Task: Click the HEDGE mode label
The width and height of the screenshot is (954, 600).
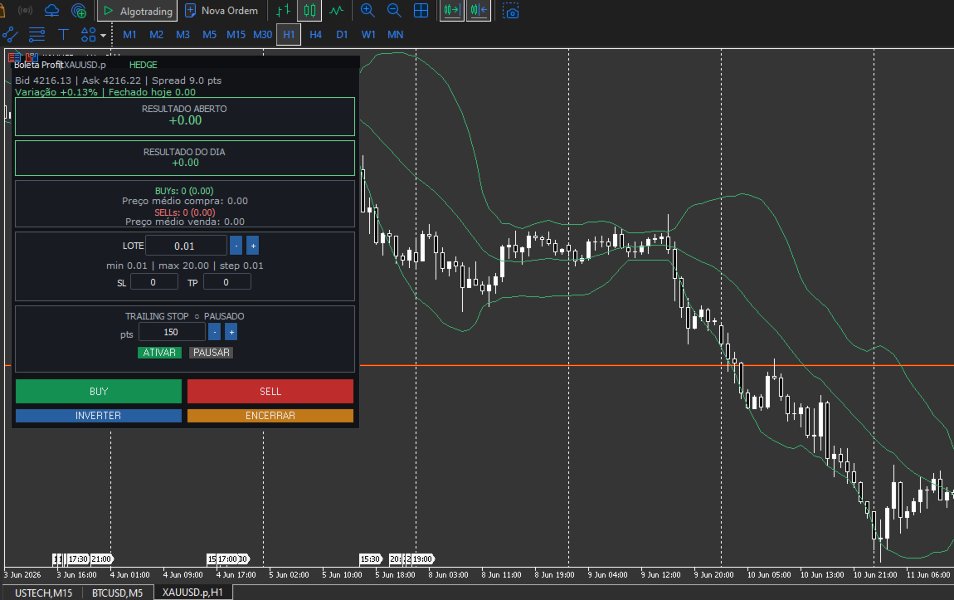Action: point(143,65)
